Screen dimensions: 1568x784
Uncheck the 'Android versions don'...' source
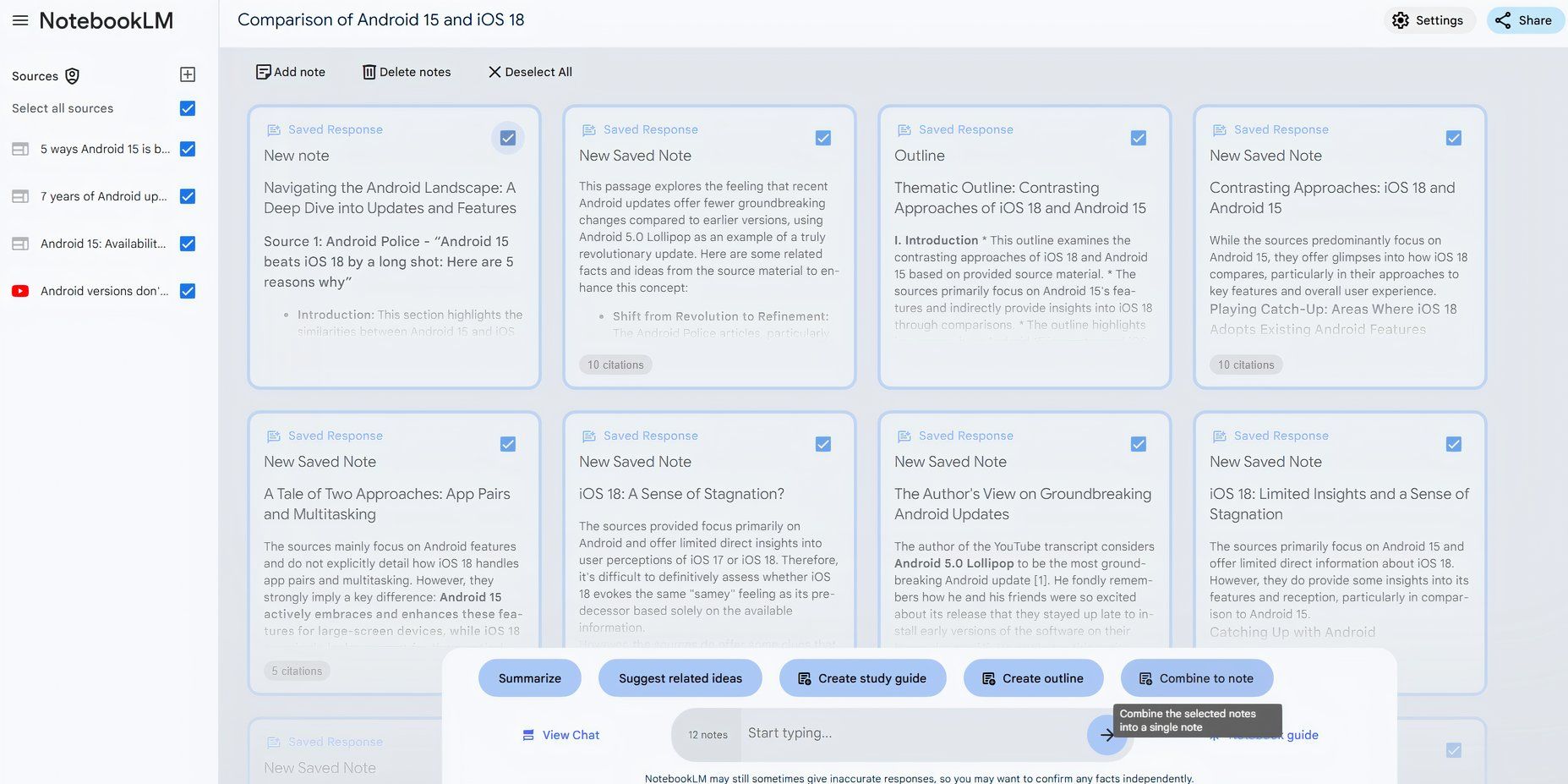click(x=188, y=291)
